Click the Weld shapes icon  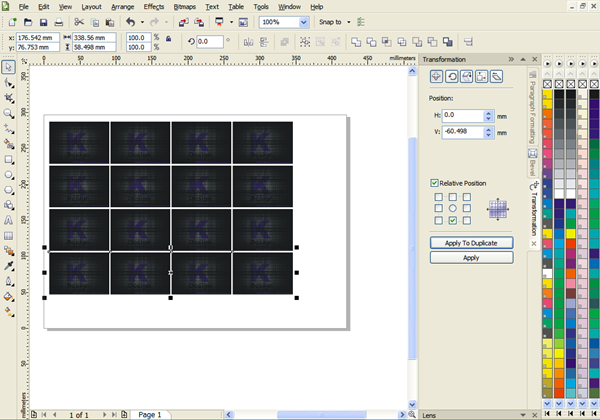(356, 42)
